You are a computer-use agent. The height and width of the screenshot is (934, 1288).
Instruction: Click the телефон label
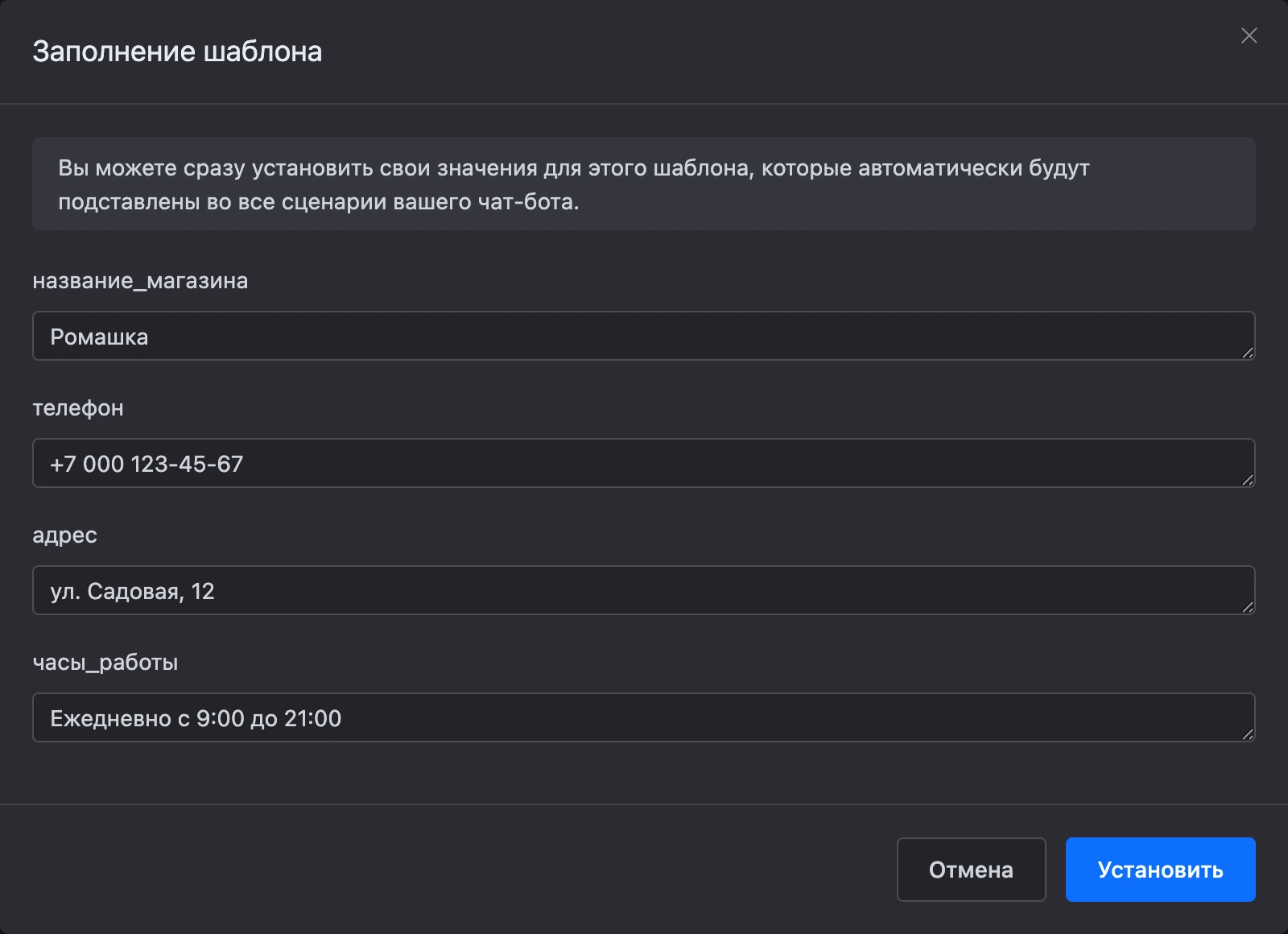click(78, 408)
